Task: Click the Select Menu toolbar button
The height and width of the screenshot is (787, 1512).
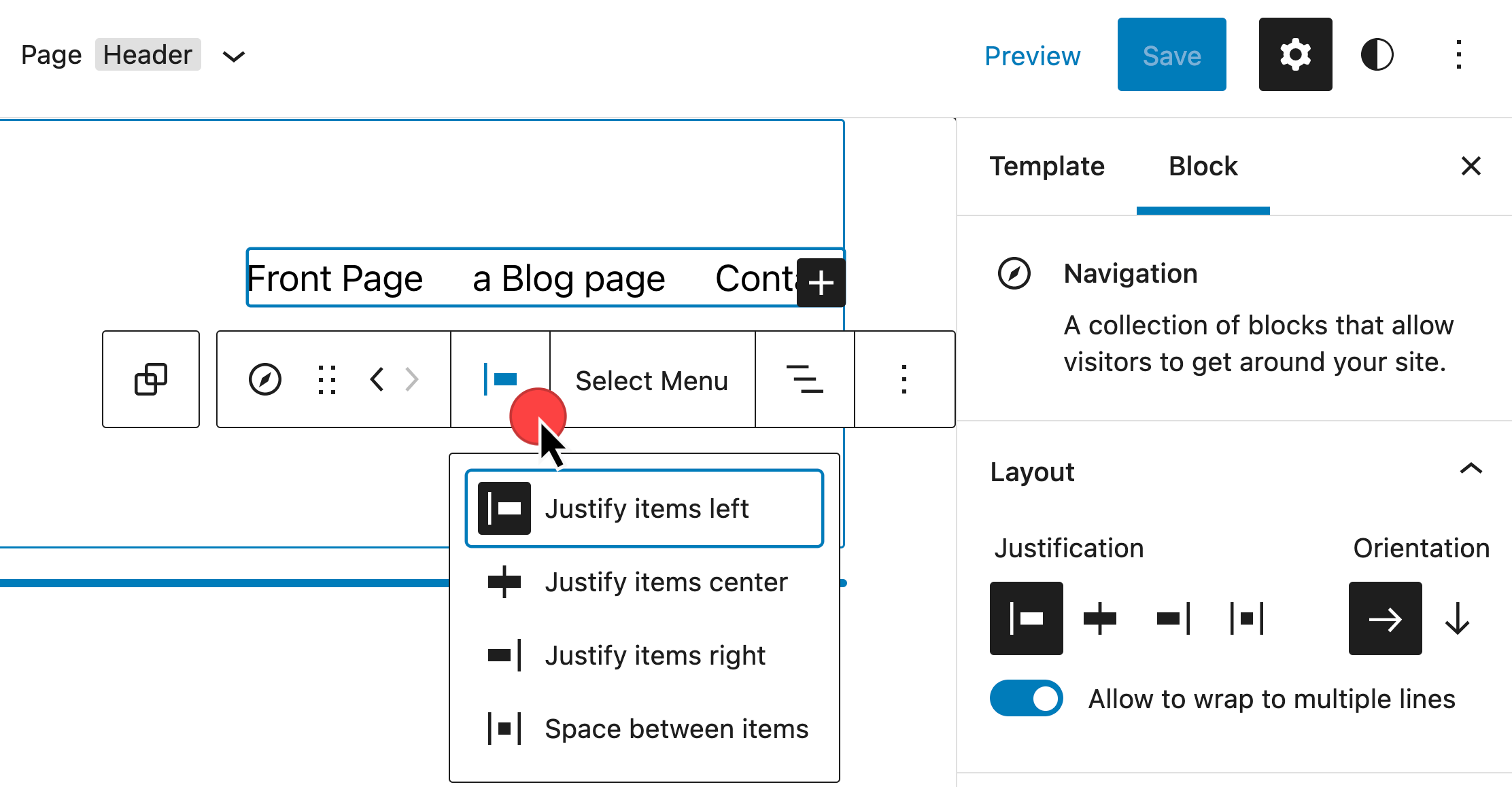Action: pyautogui.click(x=651, y=381)
